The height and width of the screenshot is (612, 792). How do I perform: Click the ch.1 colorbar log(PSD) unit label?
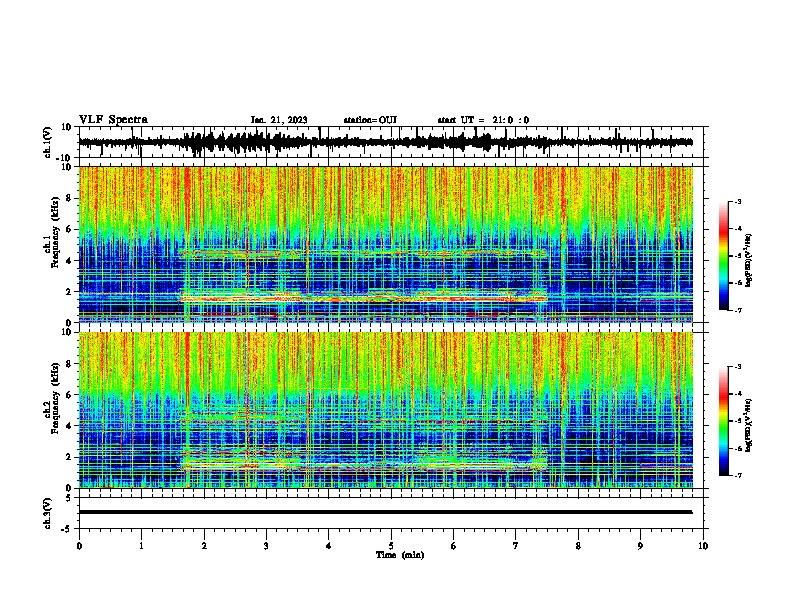tap(749, 261)
